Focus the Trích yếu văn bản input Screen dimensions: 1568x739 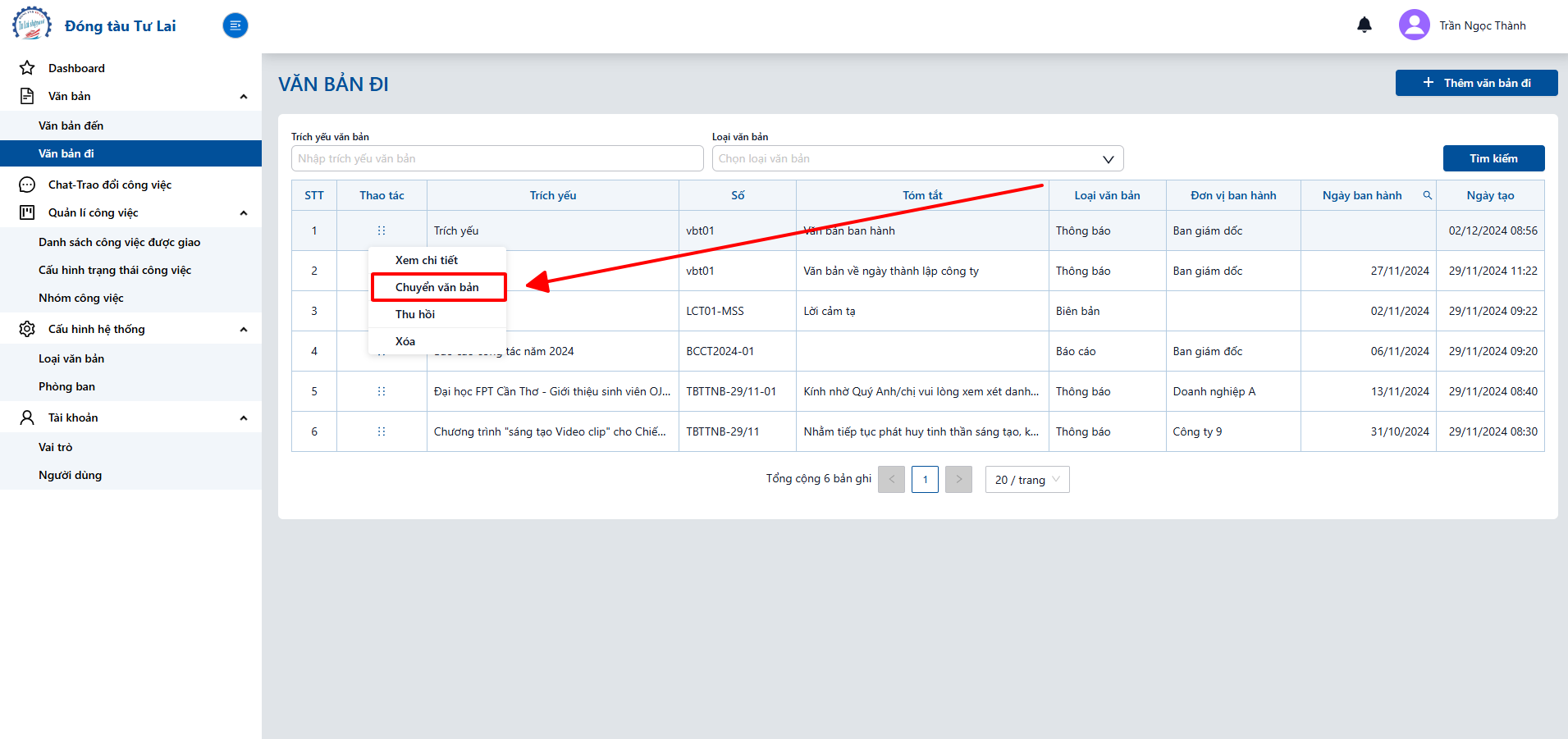[x=497, y=158]
